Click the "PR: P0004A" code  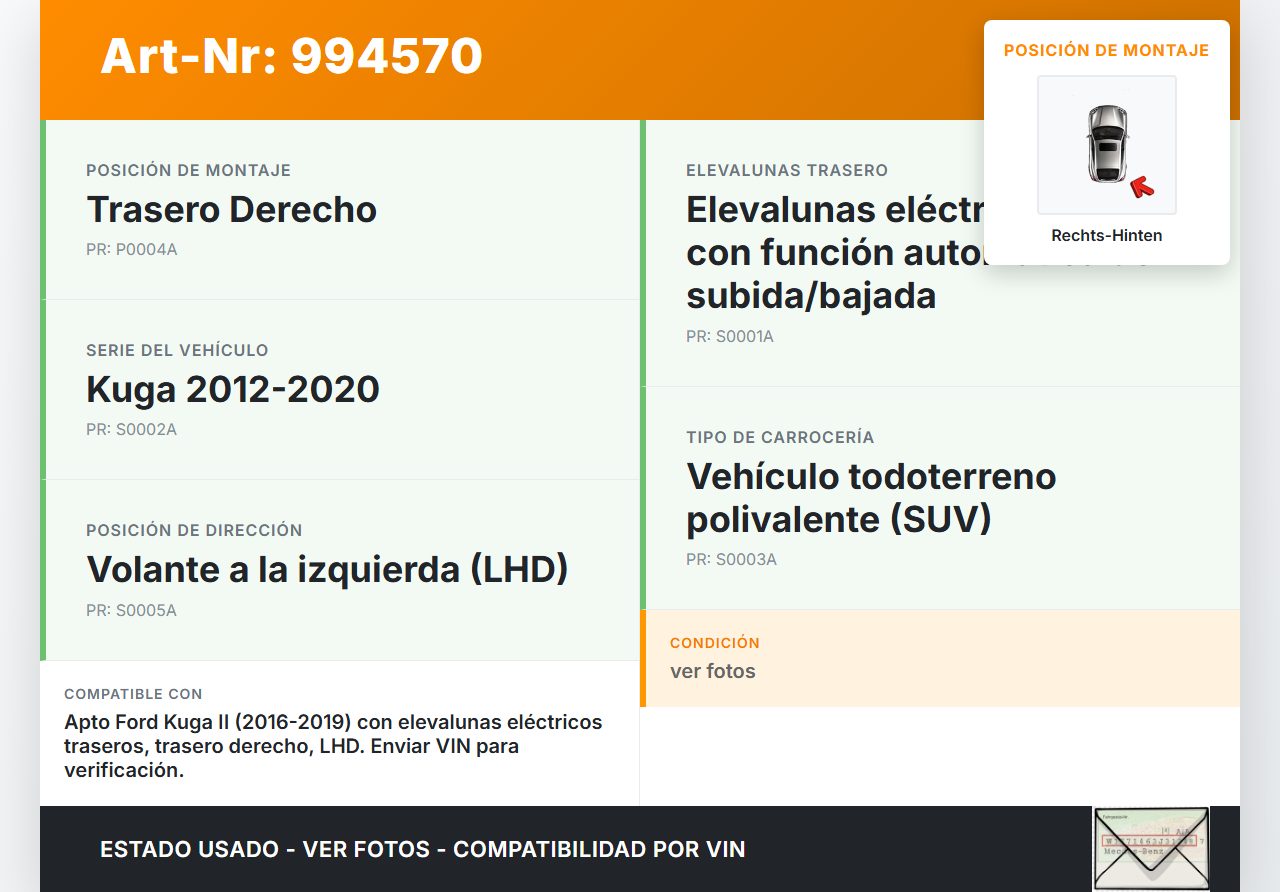tap(132, 249)
